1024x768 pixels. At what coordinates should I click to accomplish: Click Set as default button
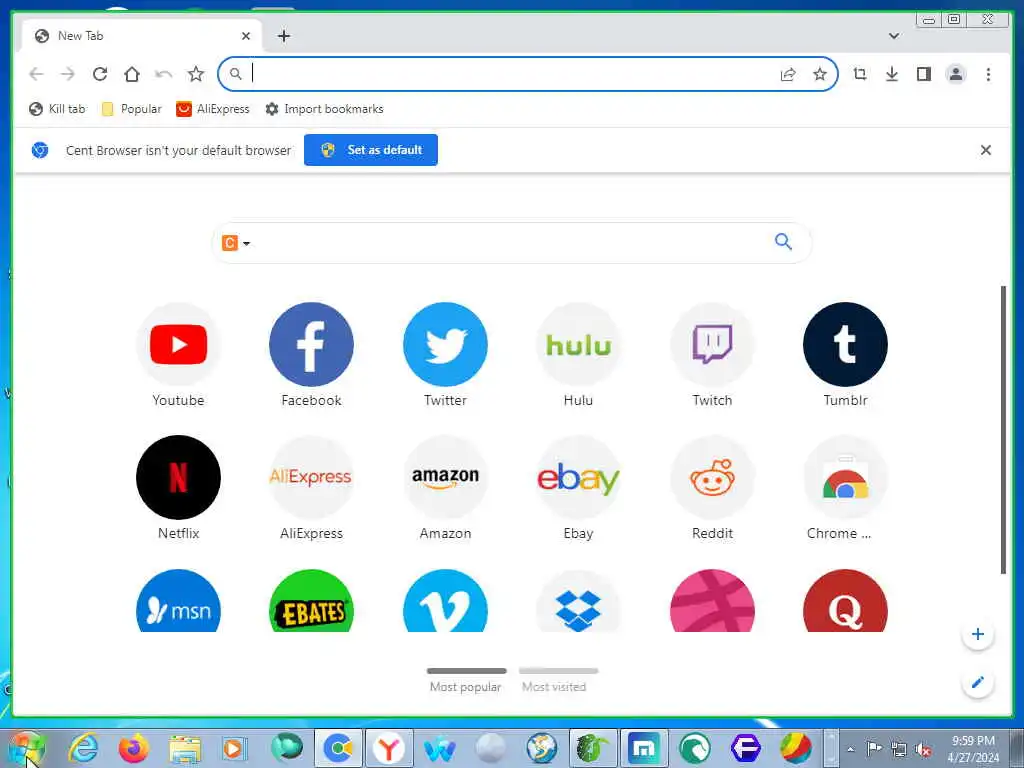coord(371,150)
